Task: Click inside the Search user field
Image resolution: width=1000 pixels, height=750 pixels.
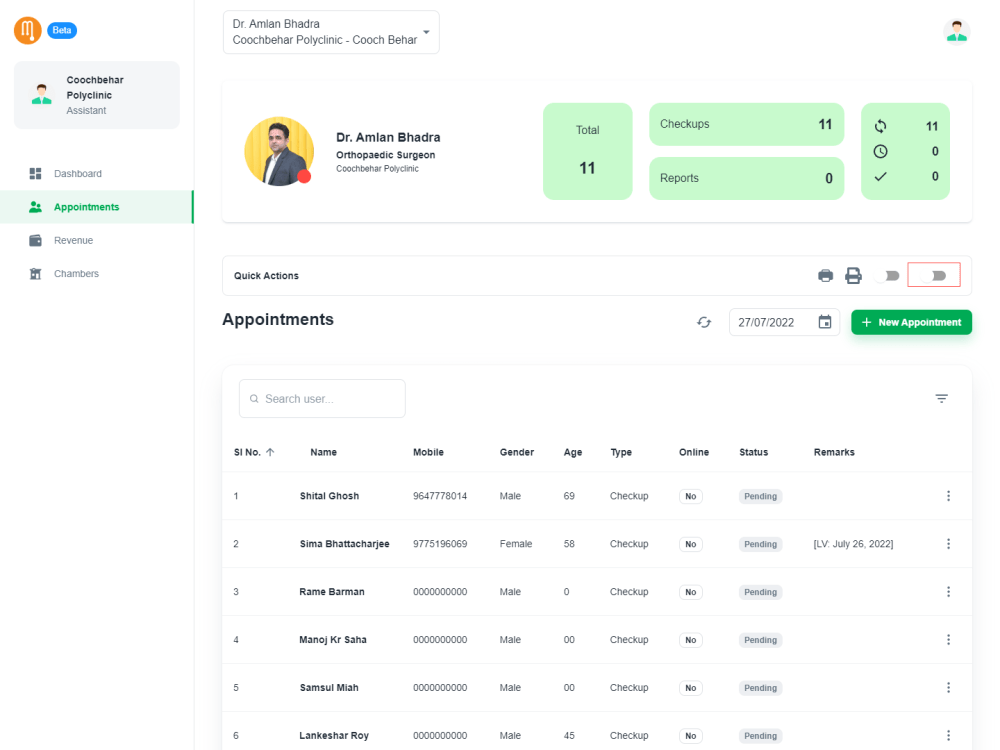Action: (321, 398)
